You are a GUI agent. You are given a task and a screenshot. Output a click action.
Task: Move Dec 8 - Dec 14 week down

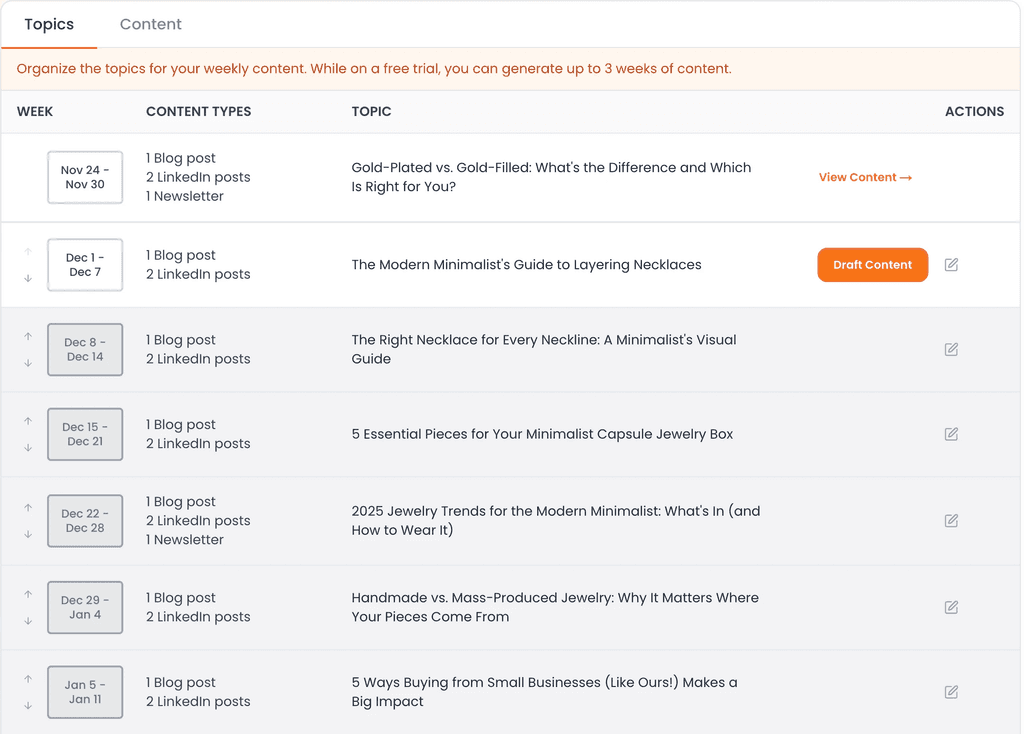28,363
